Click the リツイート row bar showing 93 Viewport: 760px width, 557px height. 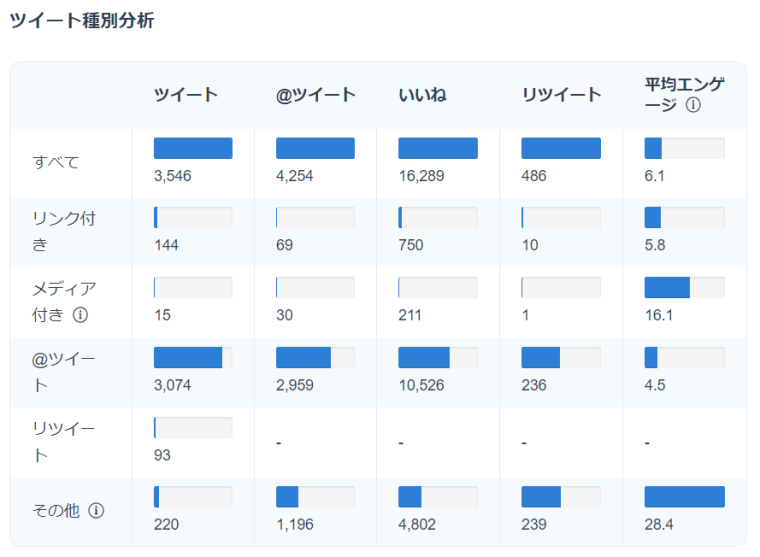(193, 428)
